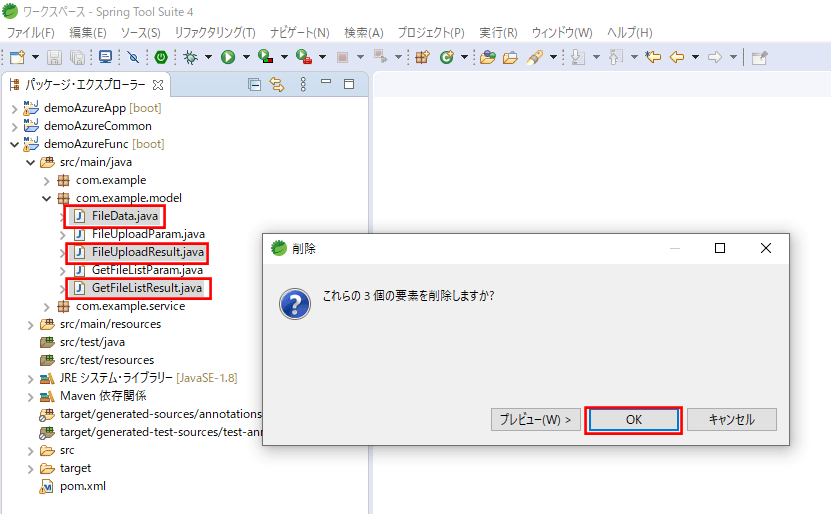Click the green Spring Boot dashboard icon

pyautogui.click(x=161, y=57)
